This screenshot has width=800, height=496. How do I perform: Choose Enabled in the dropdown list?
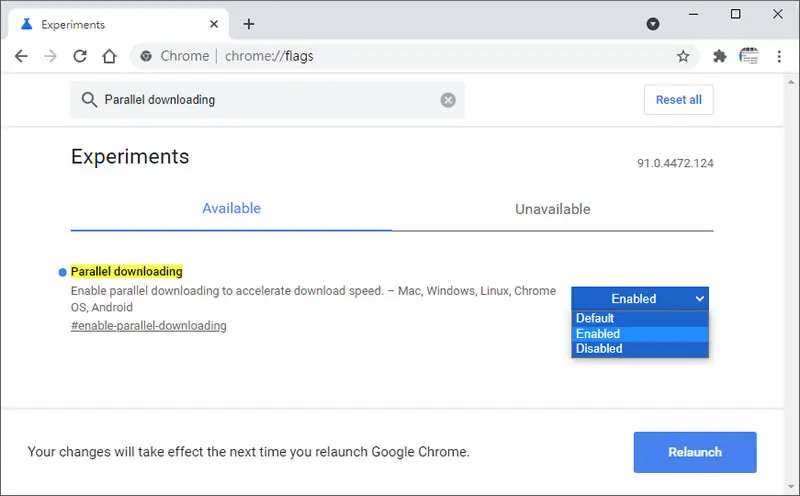point(640,334)
